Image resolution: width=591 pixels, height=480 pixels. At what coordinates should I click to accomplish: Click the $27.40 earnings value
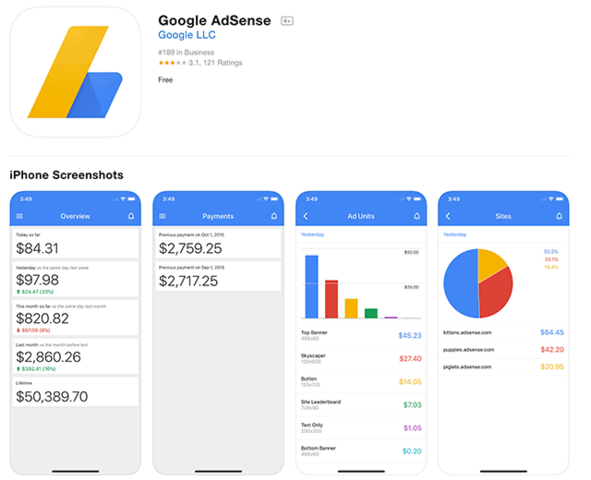410,358
